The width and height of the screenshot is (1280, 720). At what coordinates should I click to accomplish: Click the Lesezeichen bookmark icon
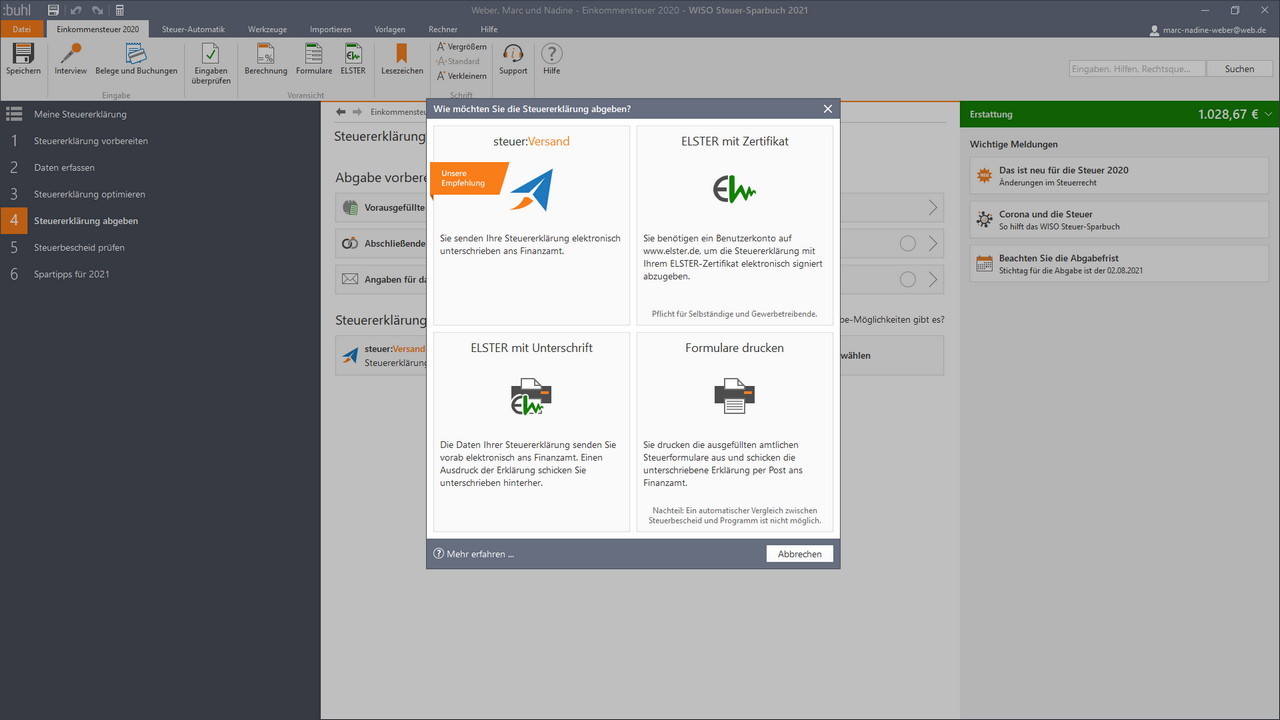[x=402, y=54]
